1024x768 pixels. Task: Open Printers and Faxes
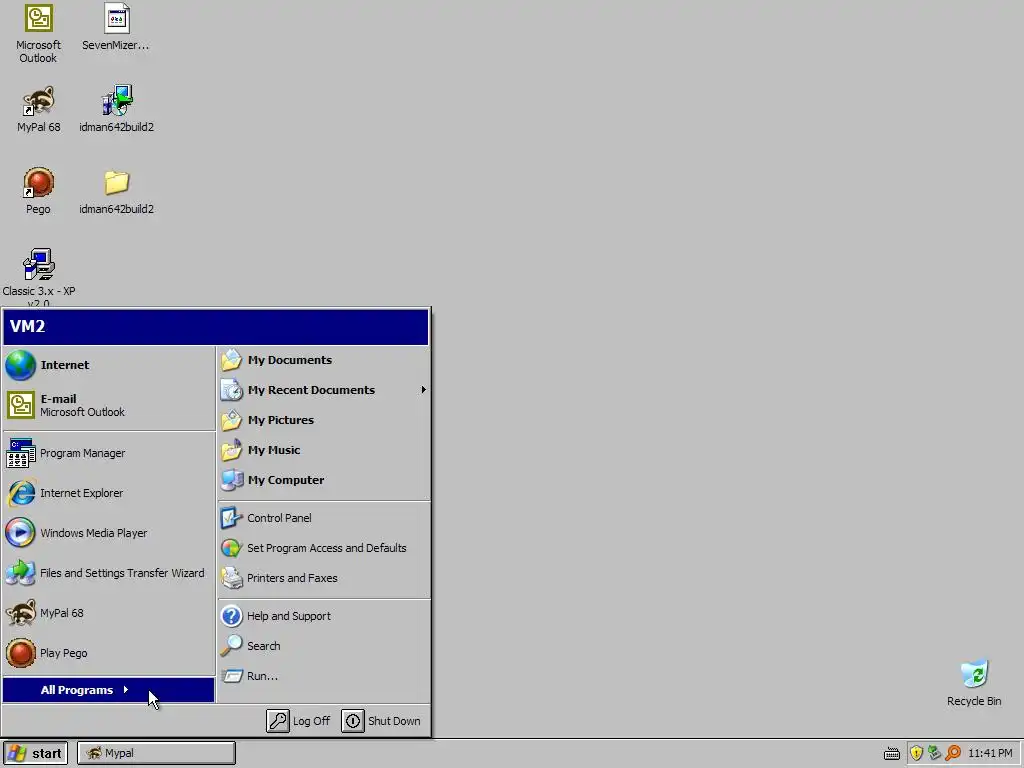point(324,578)
